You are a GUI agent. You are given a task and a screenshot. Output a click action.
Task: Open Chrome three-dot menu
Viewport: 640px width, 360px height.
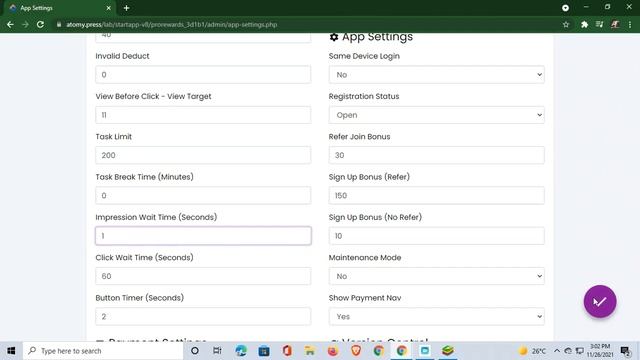tap(630, 24)
